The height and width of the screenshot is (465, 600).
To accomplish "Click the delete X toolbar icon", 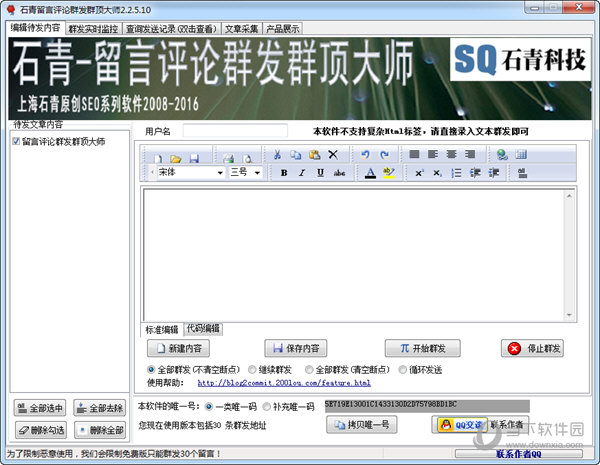I will click(333, 155).
